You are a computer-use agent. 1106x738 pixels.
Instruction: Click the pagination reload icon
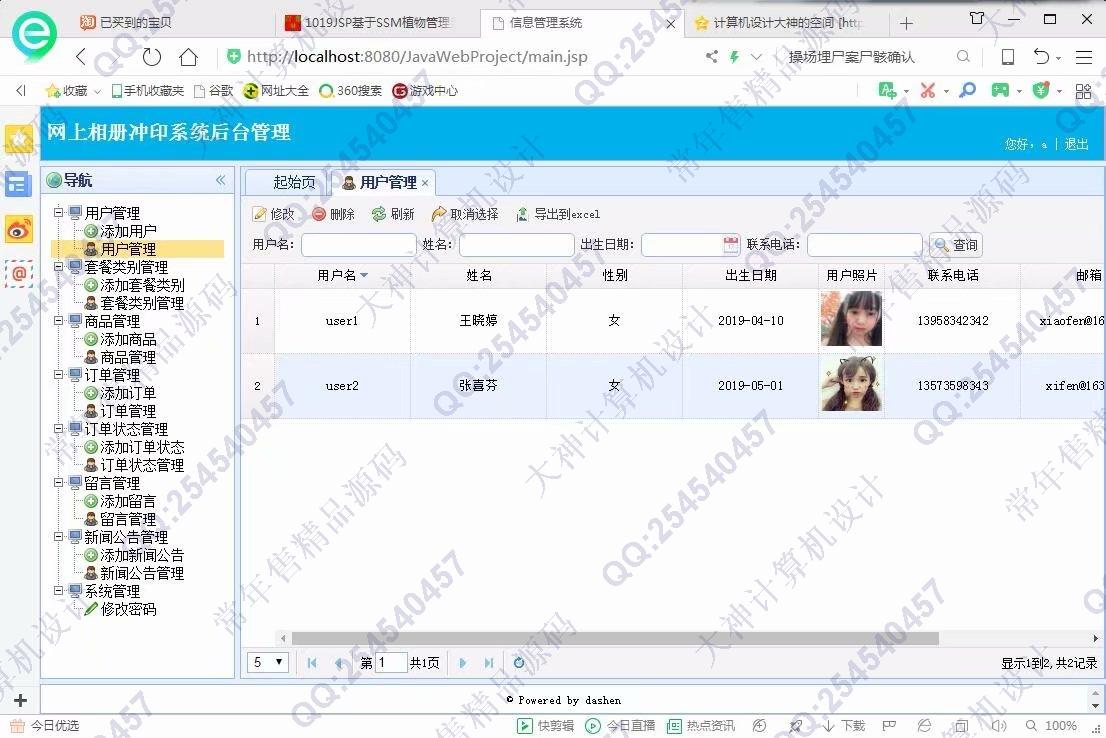coord(519,663)
